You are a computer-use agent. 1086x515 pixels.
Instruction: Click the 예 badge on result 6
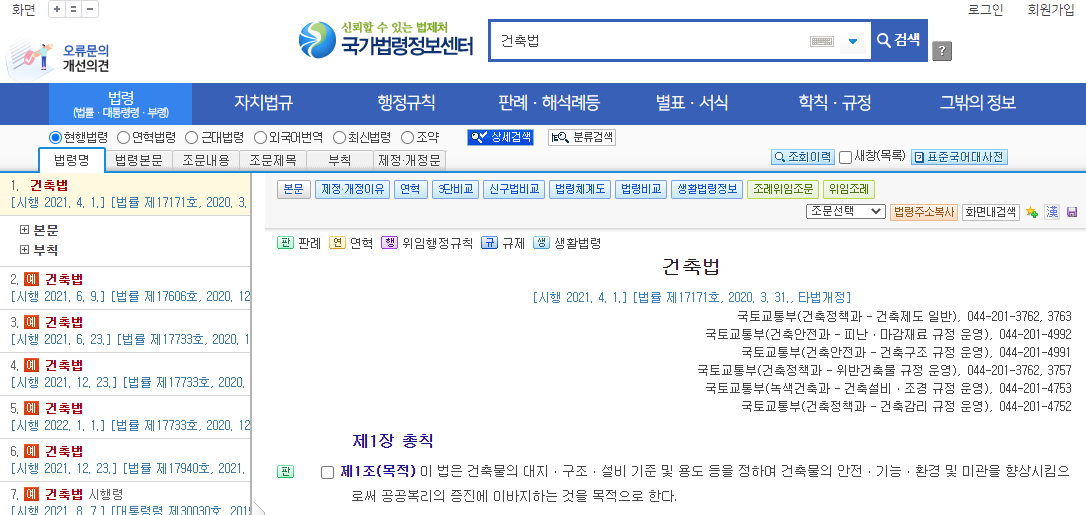31,451
